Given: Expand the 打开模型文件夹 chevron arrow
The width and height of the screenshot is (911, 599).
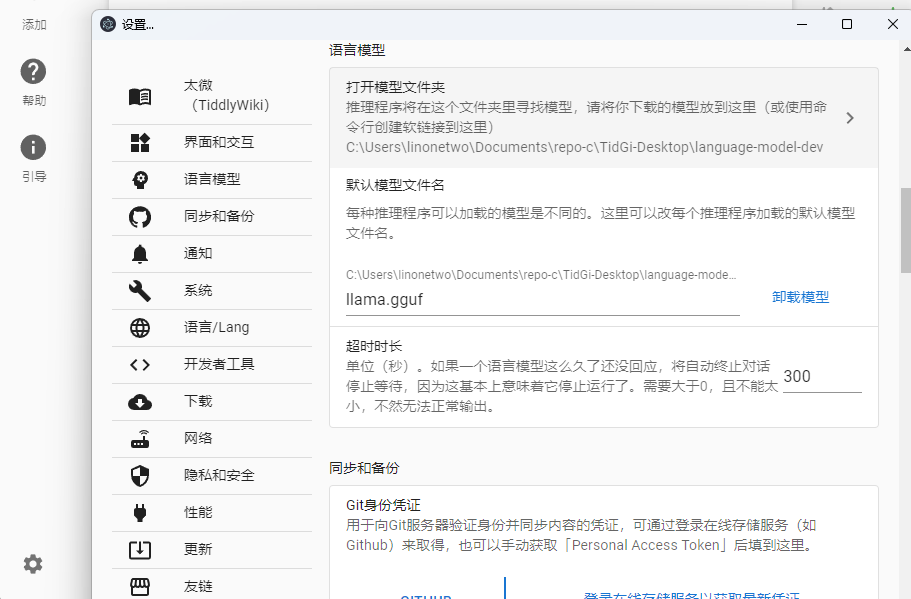Looking at the screenshot, I should point(849,118).
